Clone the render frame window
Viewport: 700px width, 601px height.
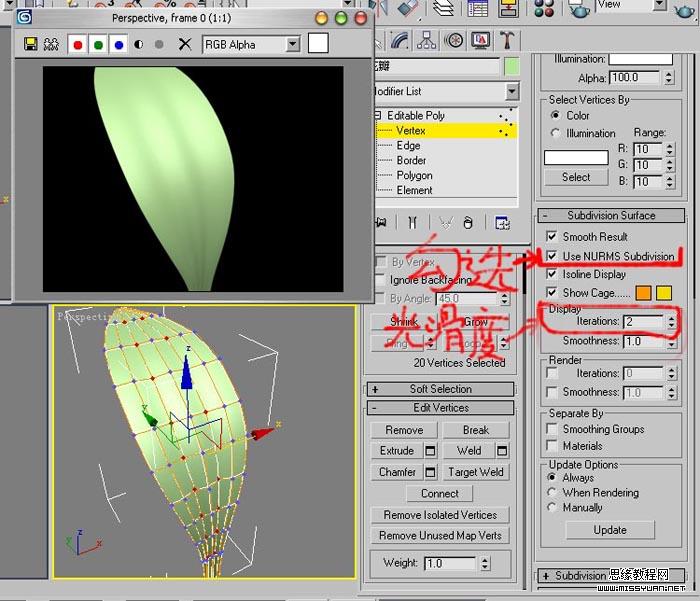(x=51, y=44)
